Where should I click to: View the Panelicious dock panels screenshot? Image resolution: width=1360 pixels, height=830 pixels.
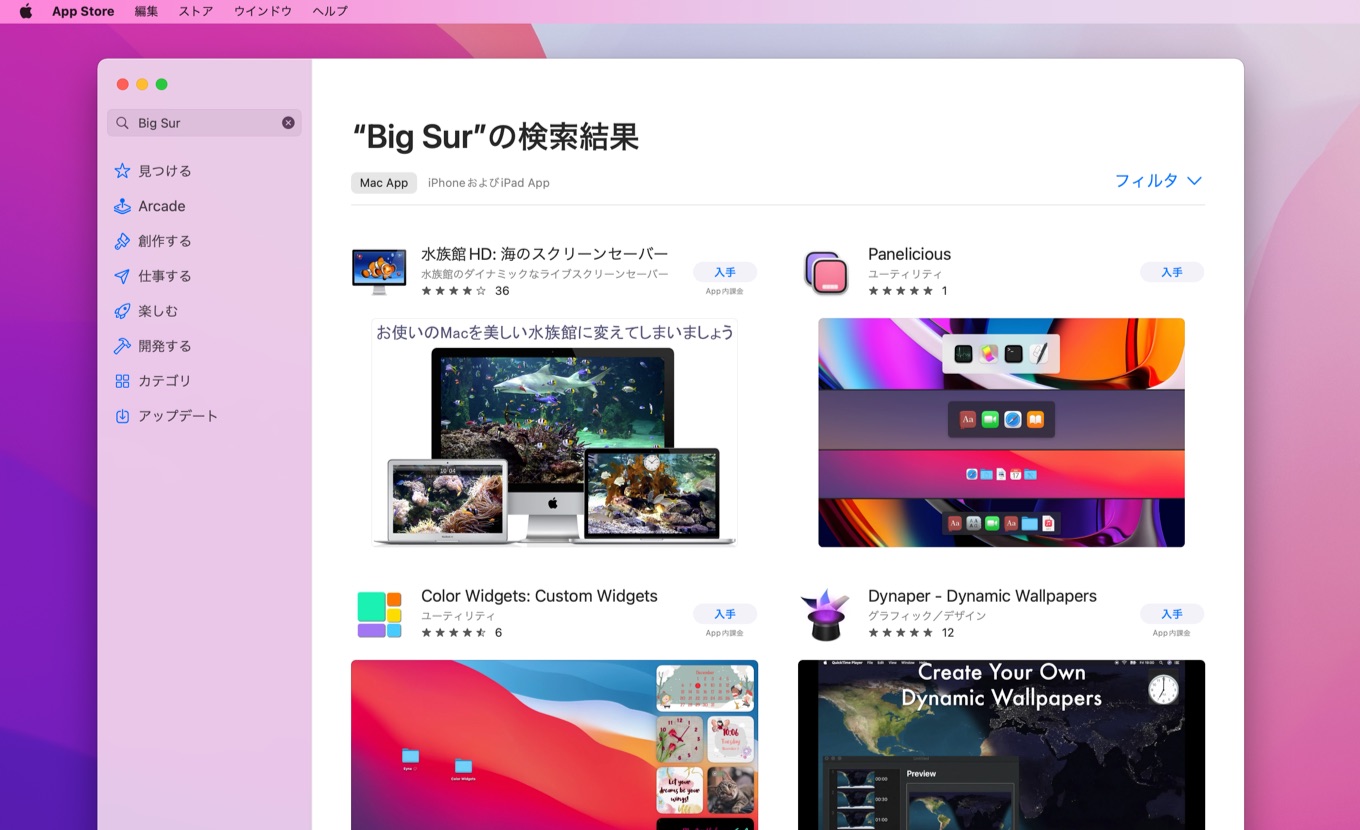point(1001,432)
